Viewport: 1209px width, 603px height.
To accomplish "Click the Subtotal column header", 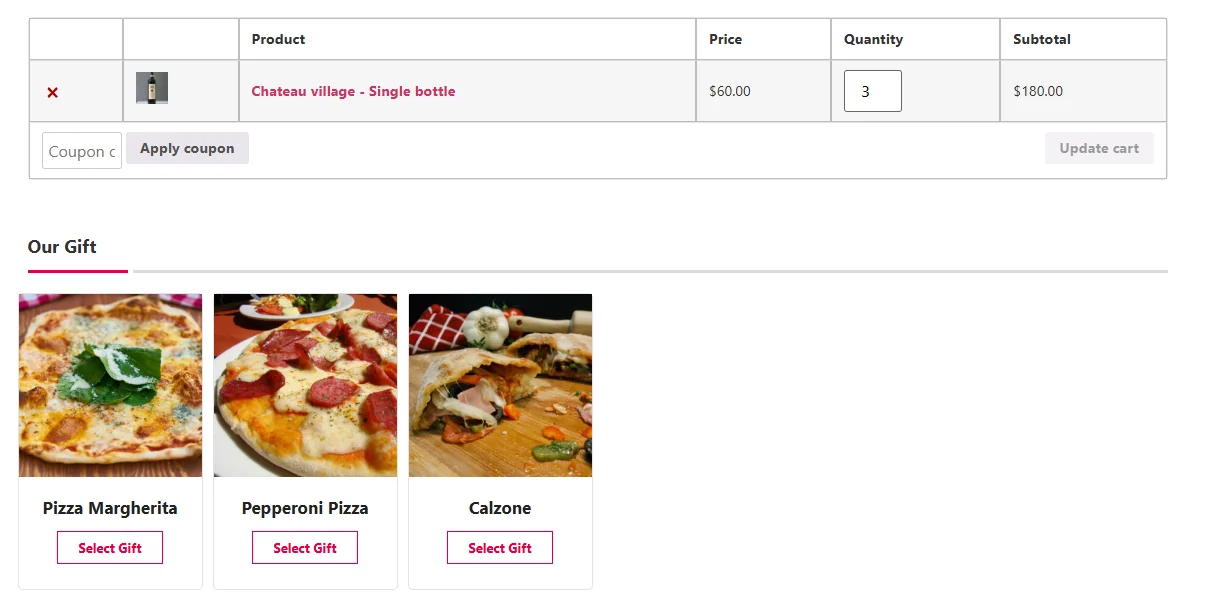I will pos(1041,39).
